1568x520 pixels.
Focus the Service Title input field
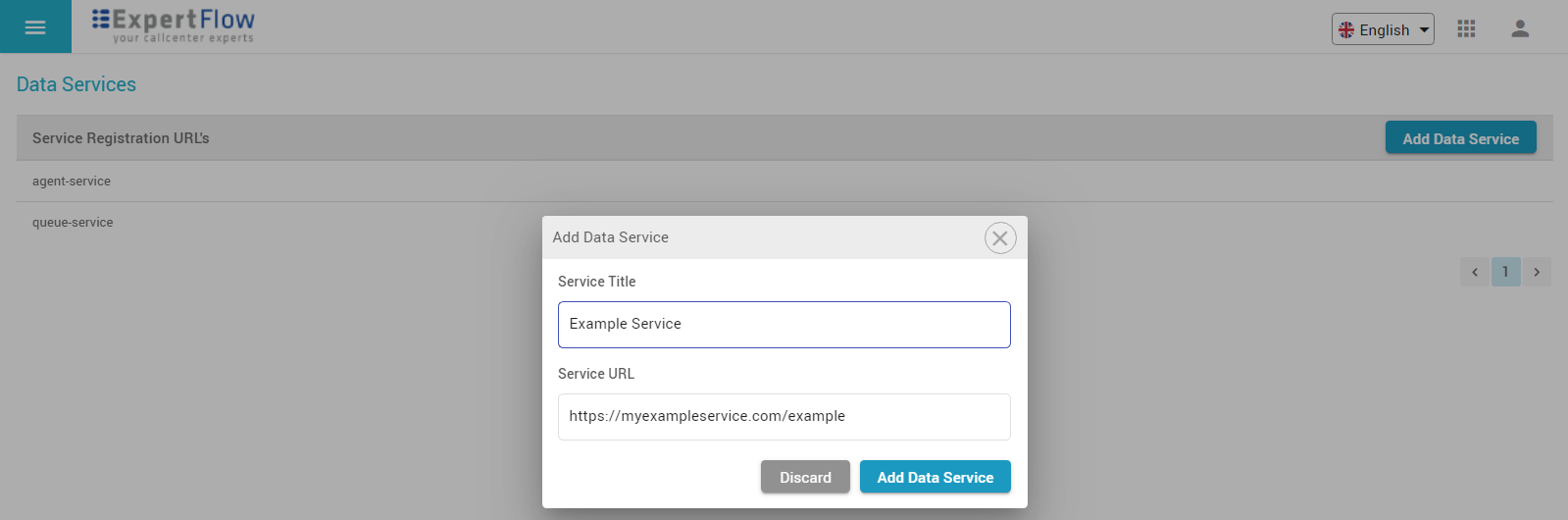pos(784,325)
